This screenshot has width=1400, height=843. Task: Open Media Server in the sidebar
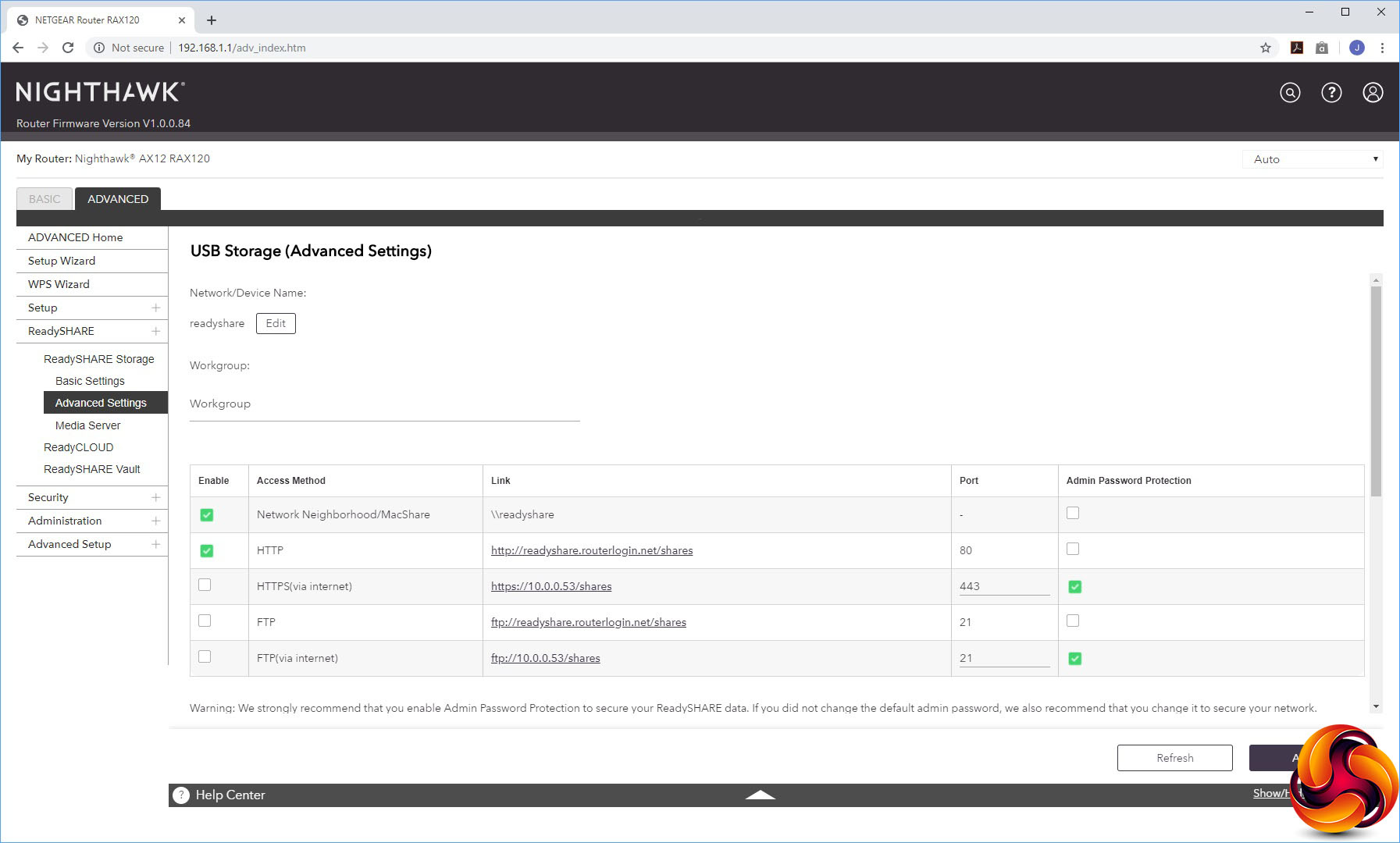coord(87,425)
